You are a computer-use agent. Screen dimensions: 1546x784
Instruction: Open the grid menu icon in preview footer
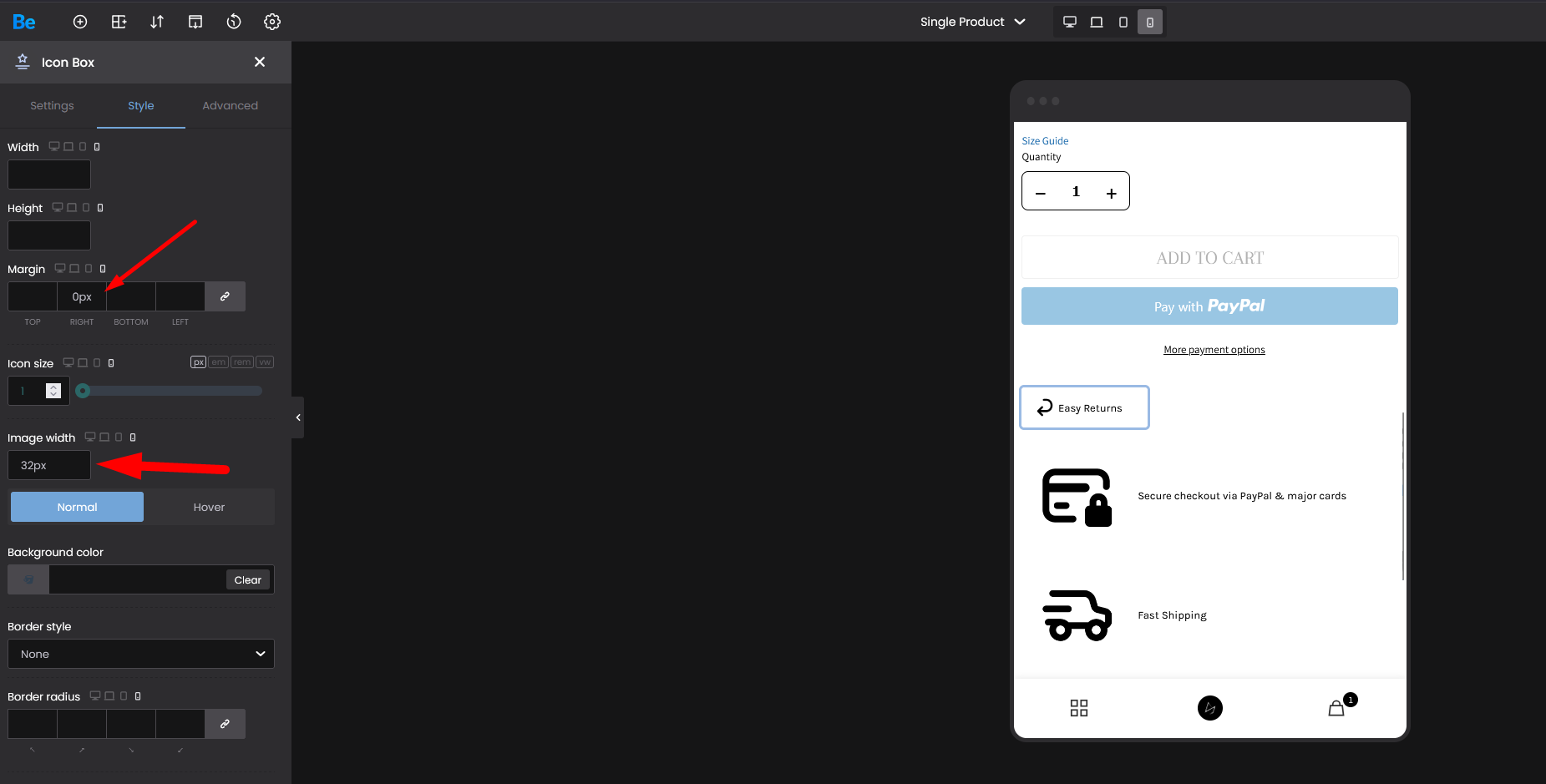tap(1079, 708)
